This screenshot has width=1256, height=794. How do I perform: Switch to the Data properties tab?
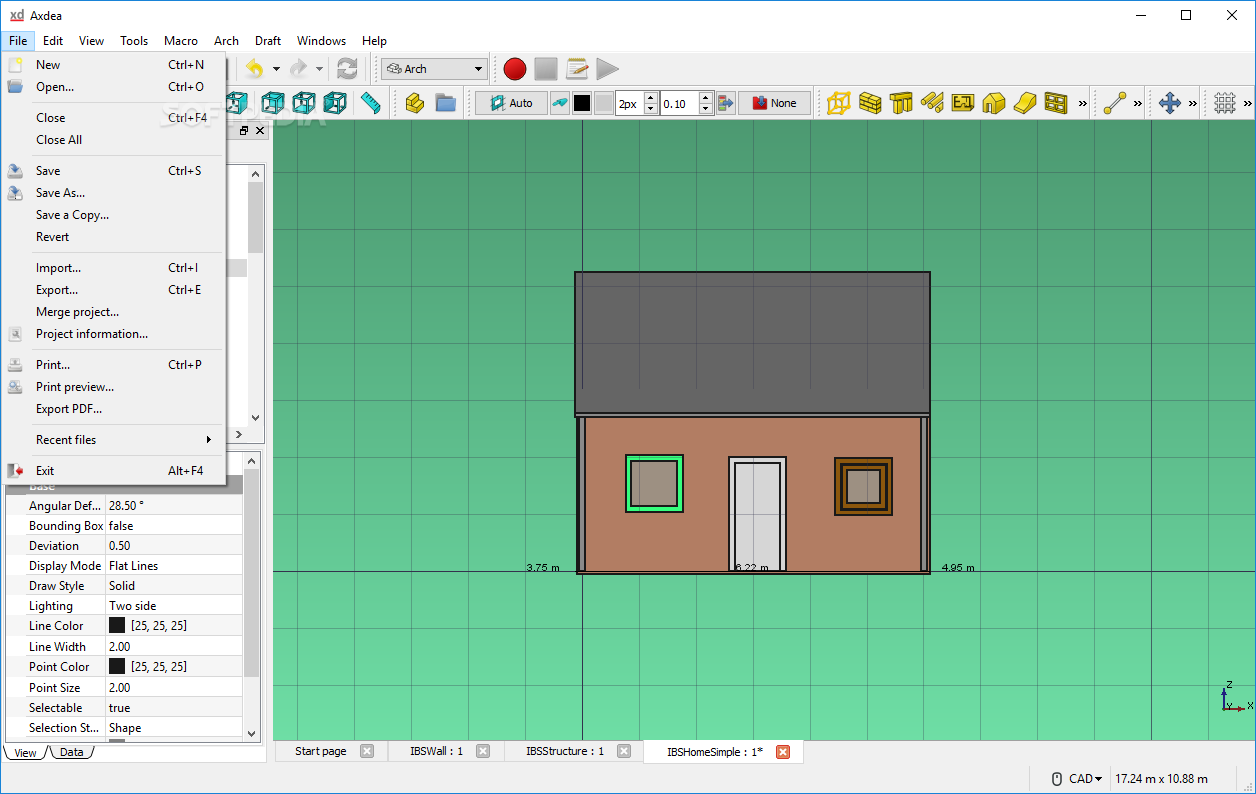71,752
